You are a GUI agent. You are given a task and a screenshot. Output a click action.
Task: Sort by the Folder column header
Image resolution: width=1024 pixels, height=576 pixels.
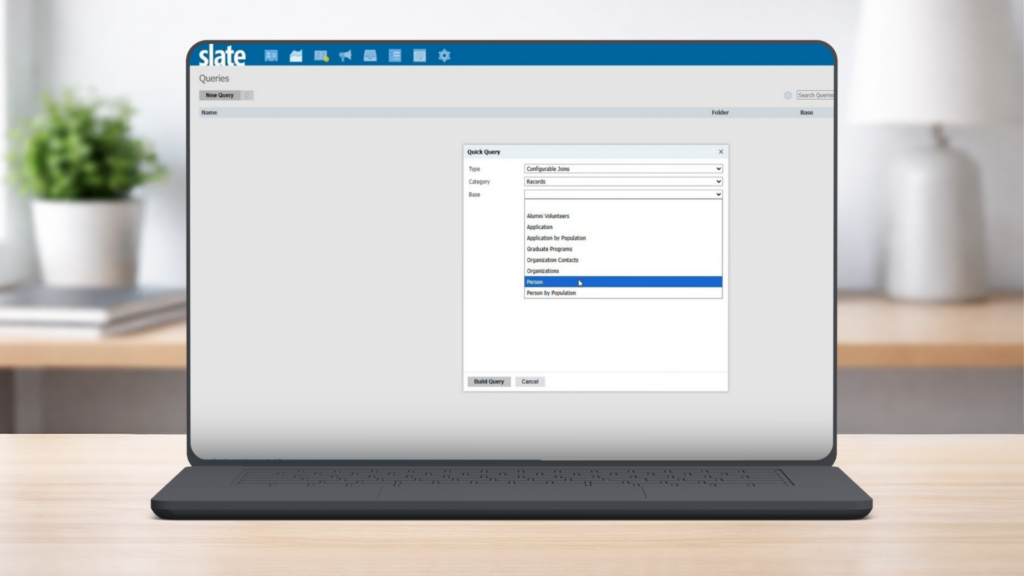[x=720, y=112]
